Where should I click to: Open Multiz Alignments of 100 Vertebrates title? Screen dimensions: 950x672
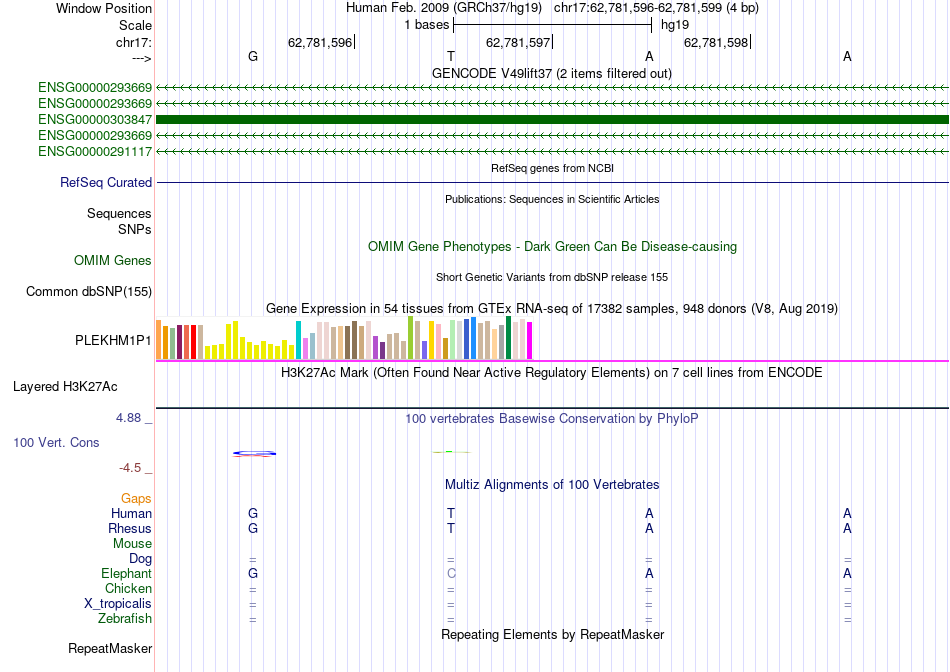(552, 485)
